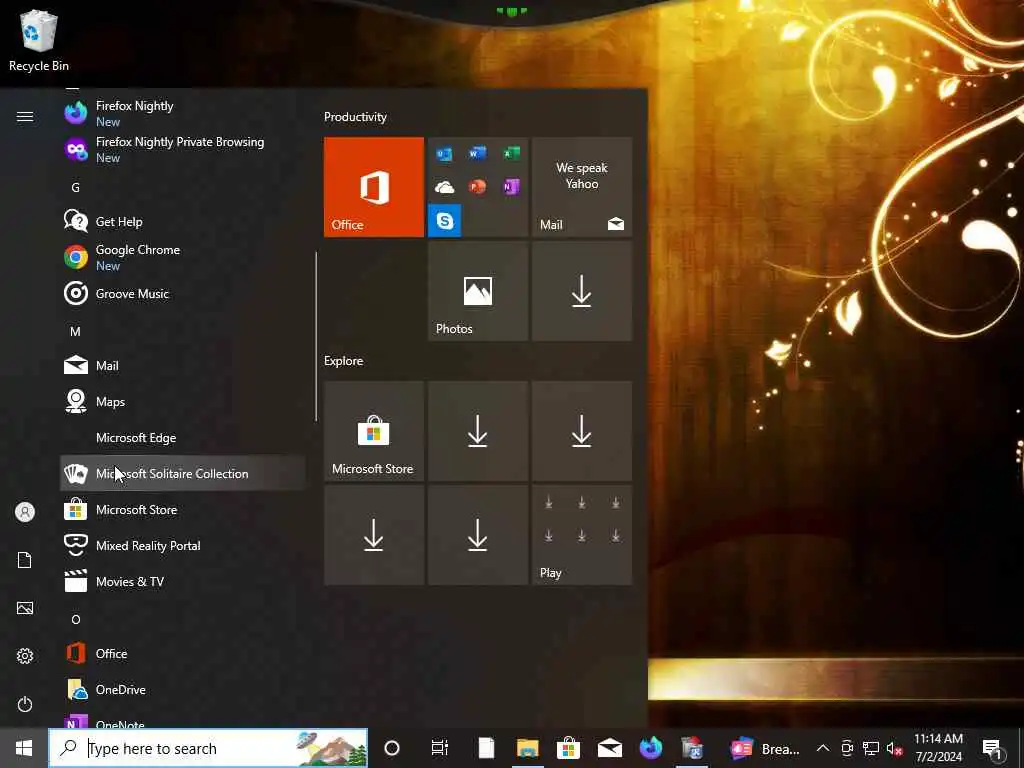This screenshot has height=768, width=1024.
Task: Open Documents from Start sidebar
Action: coord(25,560)
